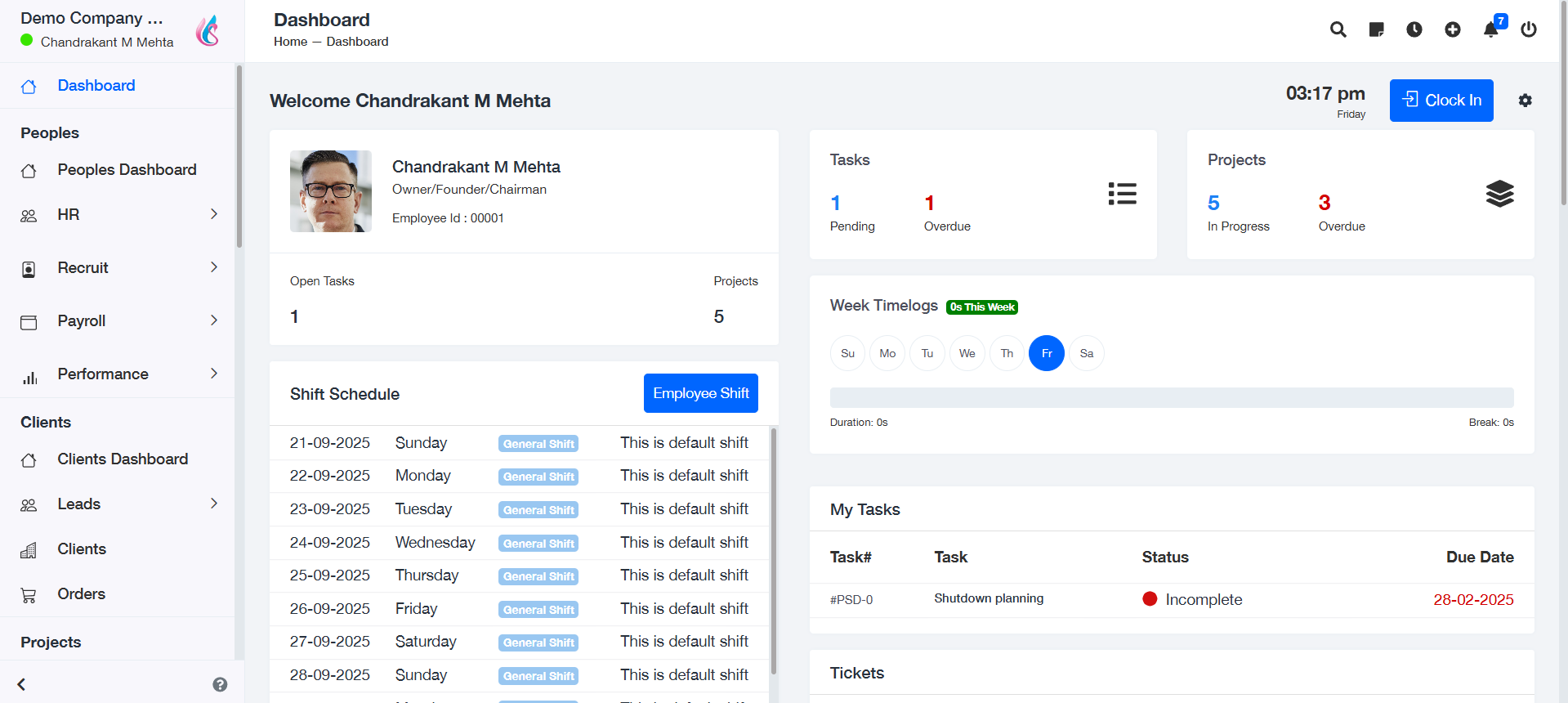The image size is (1568, 703).
Task: Select the Fr day in Week Timelogs
Action: tap(1046, 353)
